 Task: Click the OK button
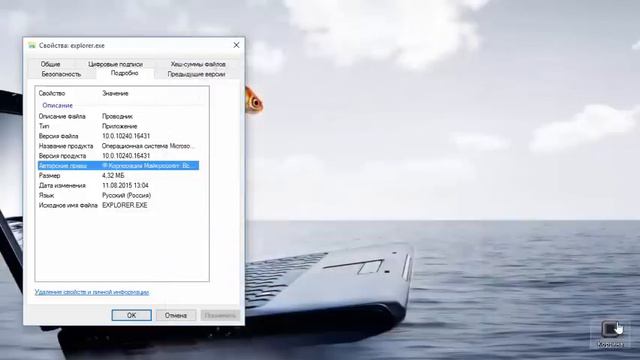pyautogui.click(x=131, y=315)
